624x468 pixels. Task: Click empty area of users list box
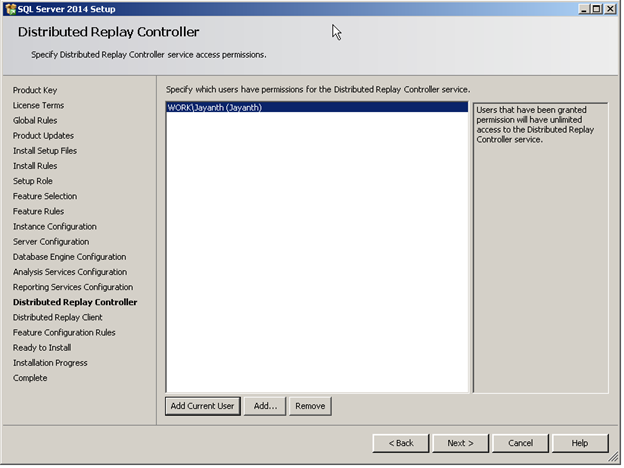click(317, 252)
